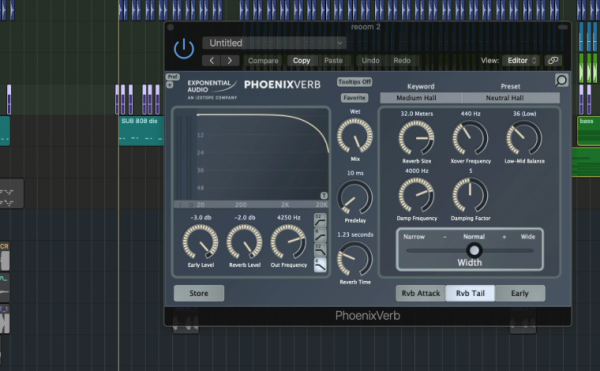Image resolution: width=600 pixels, height=371 pixels.
Task: Click the Reverb Size knob
Action: pyautogui.click(x=416, y=138)
